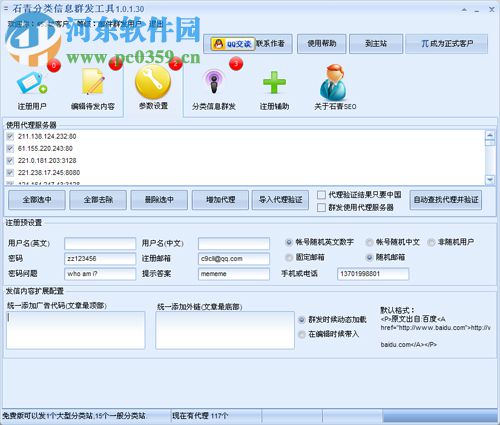Focus the 用户名(英文) input field
500x425 pixels.
(100, 244)
